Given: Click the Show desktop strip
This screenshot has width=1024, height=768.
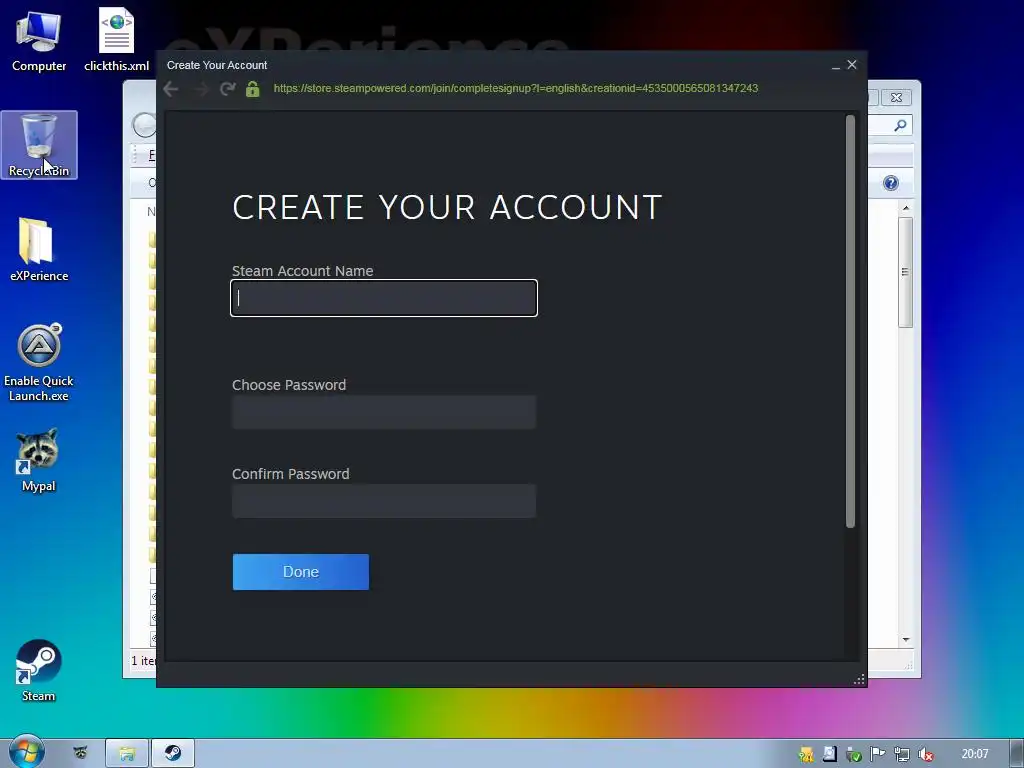Looking at the screenshot, I should [x=1017, y=754].
